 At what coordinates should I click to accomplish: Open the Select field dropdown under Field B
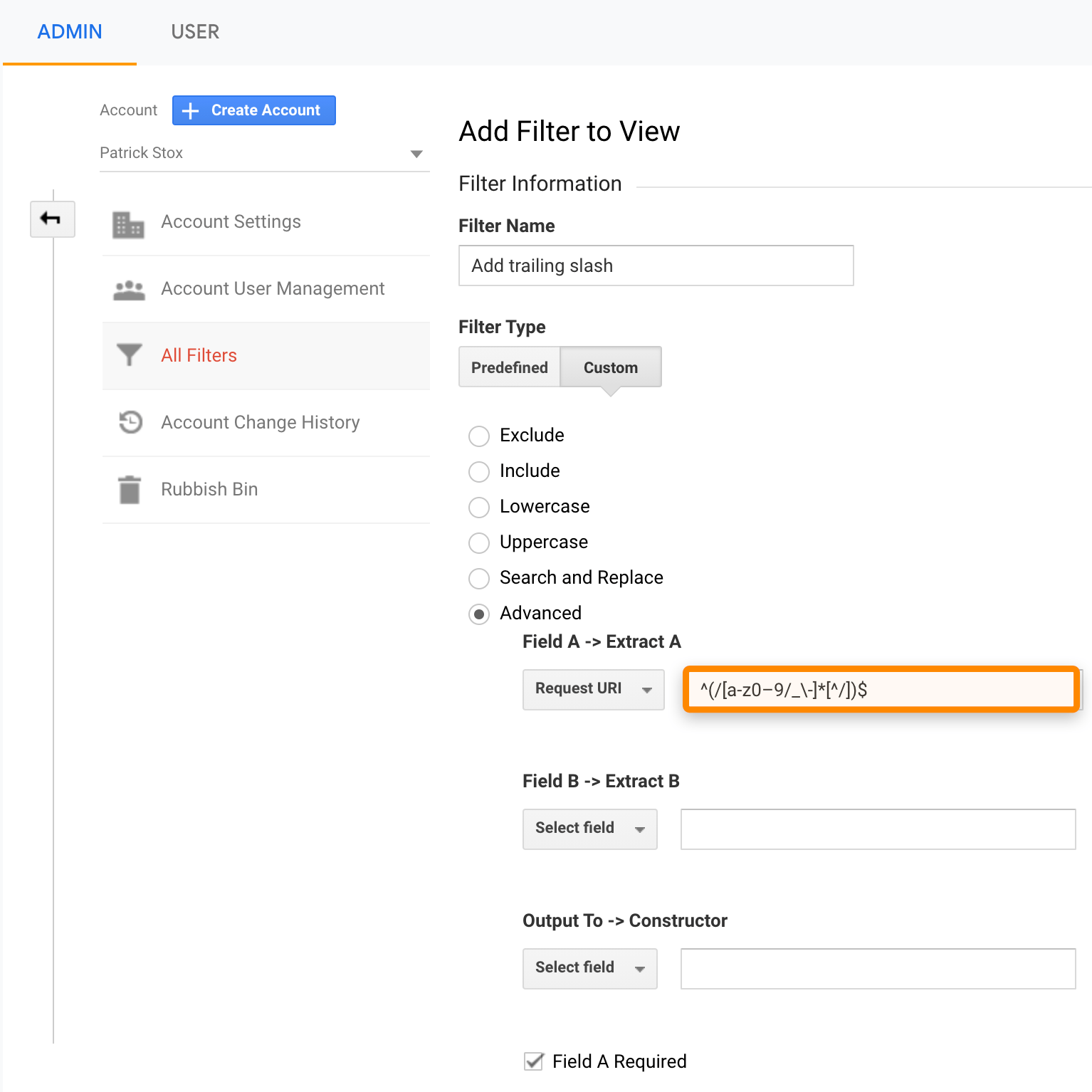pos(589,829)
